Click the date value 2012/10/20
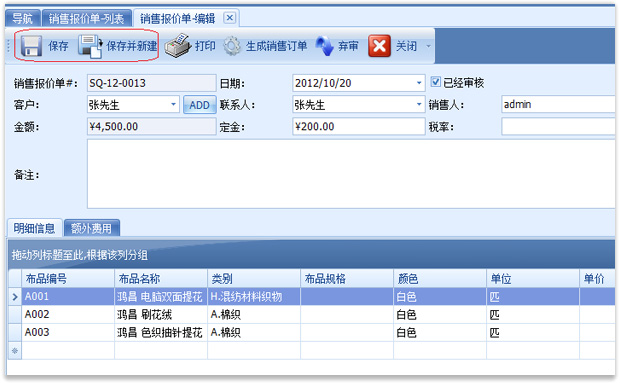The image size is (620, 383). (x=323, y=83)
